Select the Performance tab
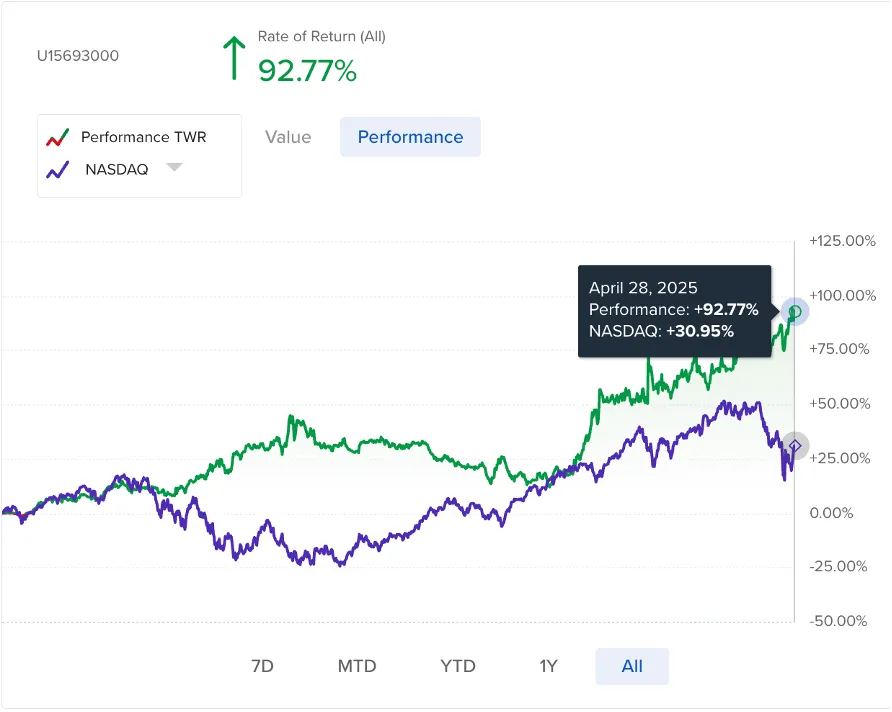892x712 pixels. pos(410,137)
